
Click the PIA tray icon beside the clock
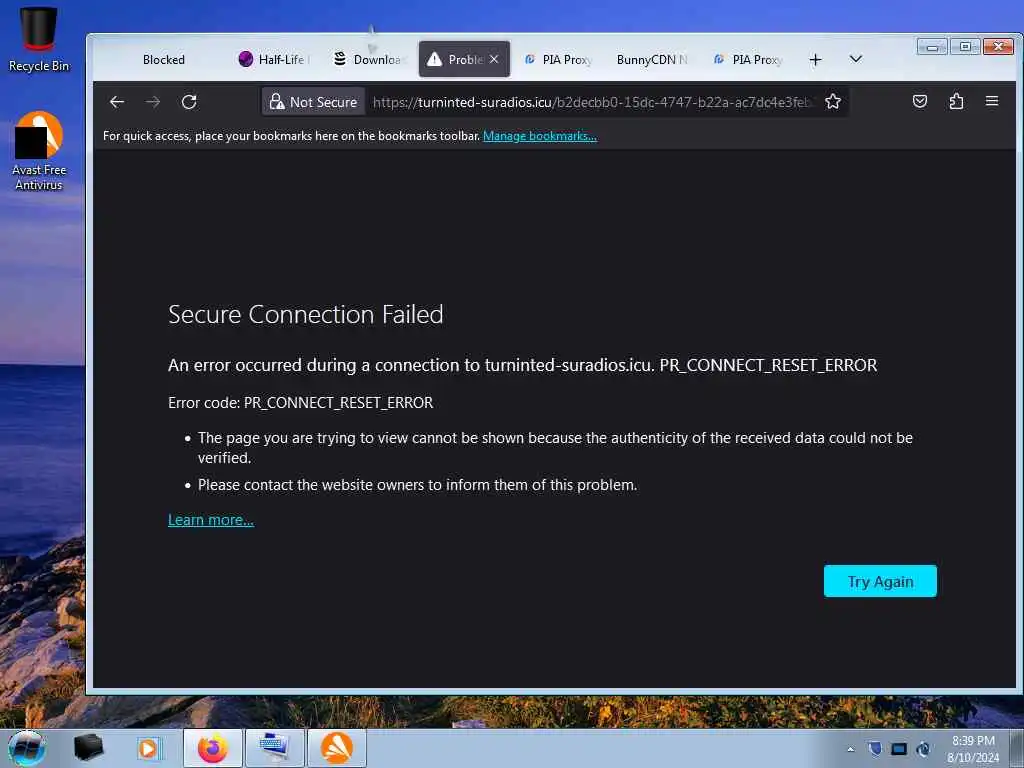(x=923, y=748)
